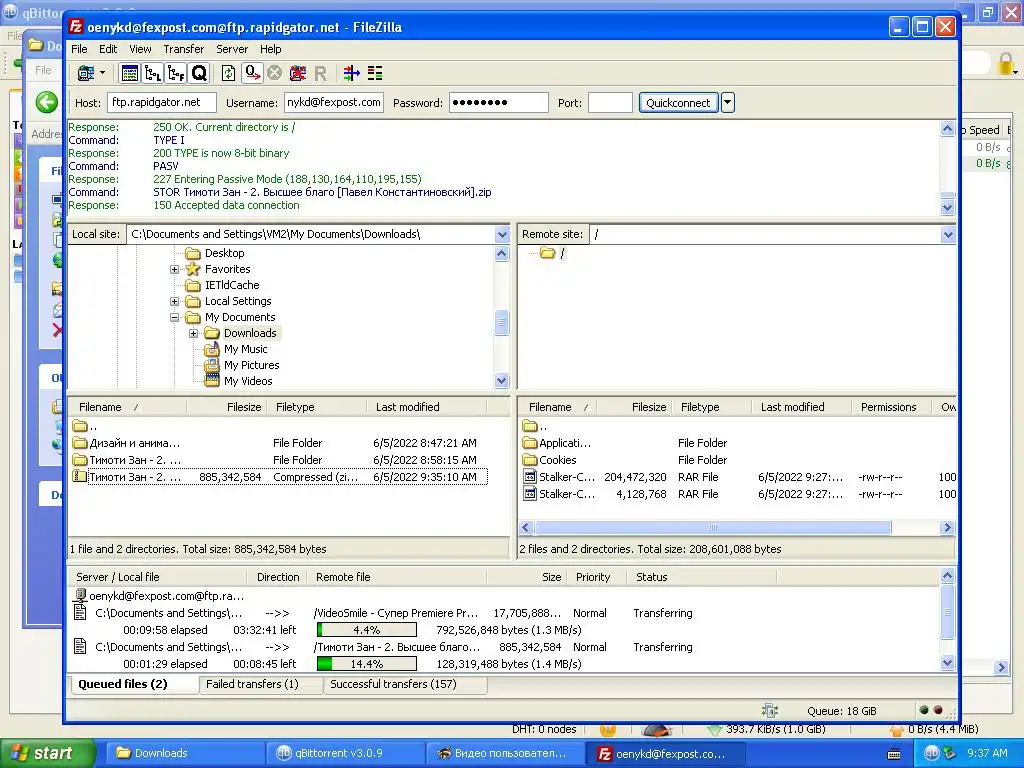Select IETldCache folder in local tree

232,285
